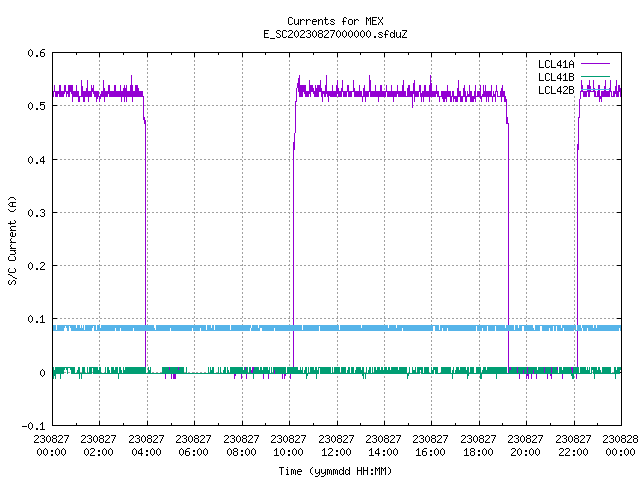Click the 230827 14:00 x-axis tick label
The width and height of the screenshot is (640, 480).
point(383,446)
